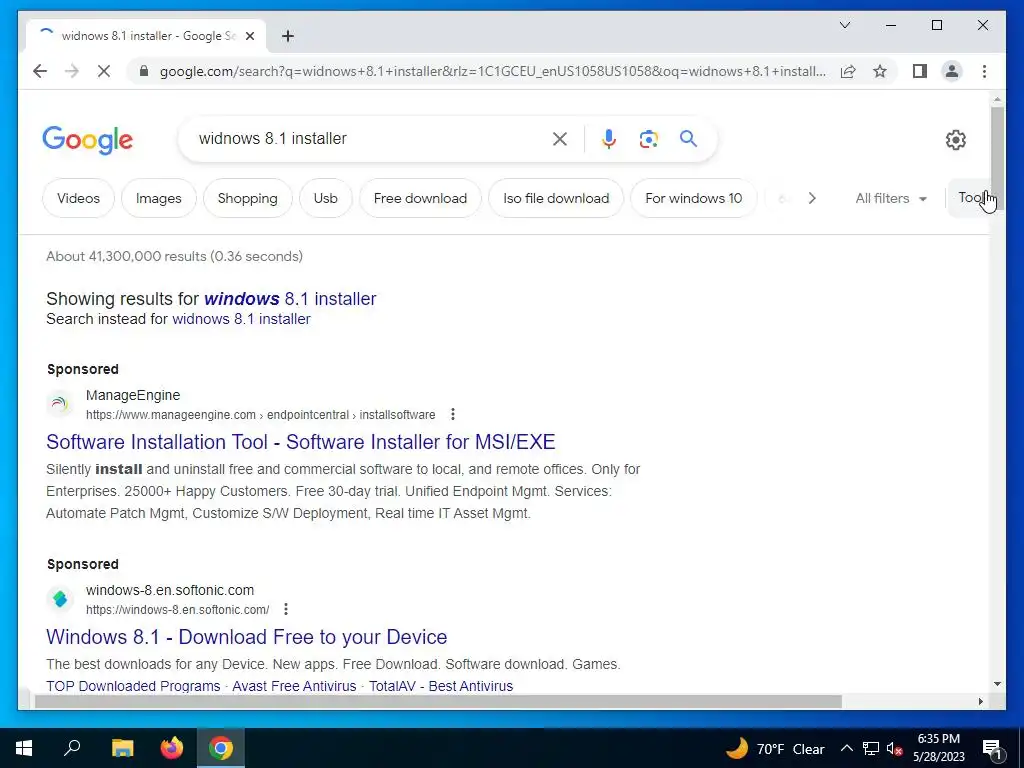
Task: Open the clock showing 6:35 PM
Action: pos(938,748)
